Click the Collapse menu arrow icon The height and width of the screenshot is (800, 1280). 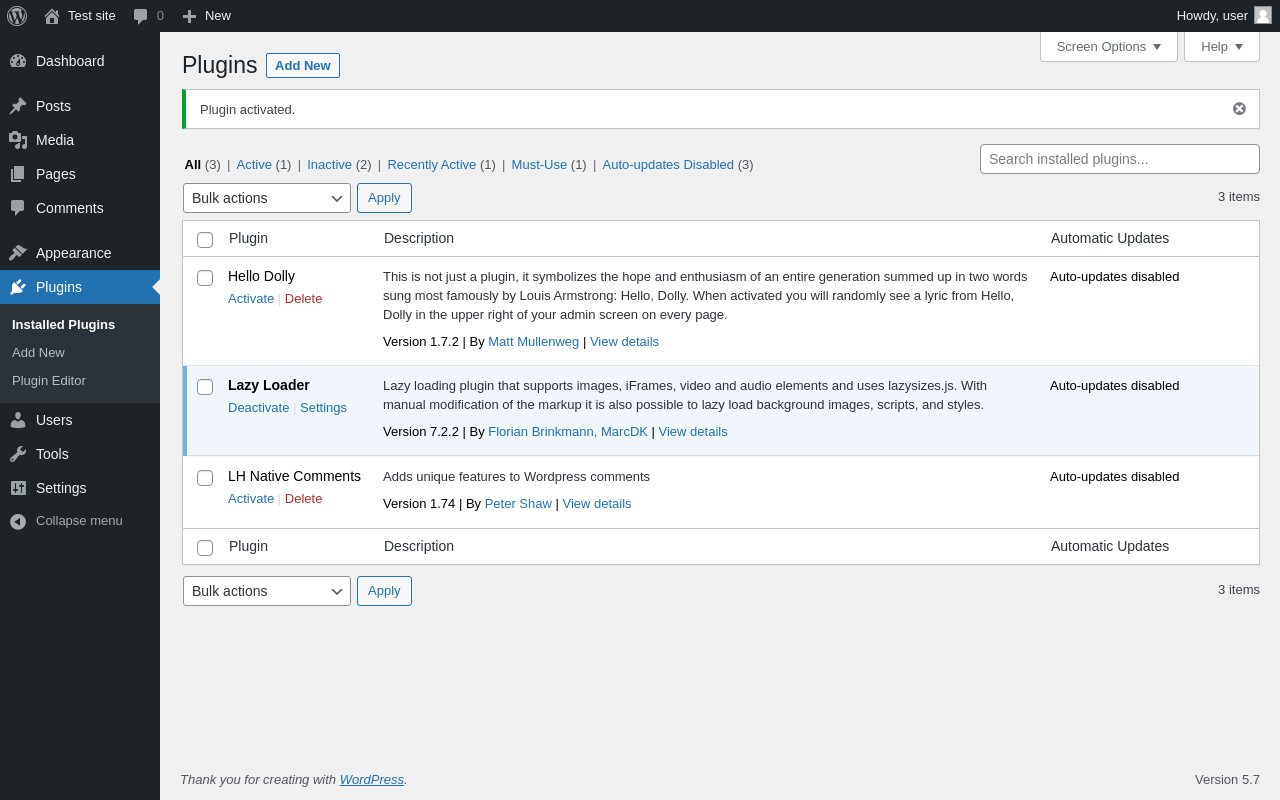tap(18, 521)
